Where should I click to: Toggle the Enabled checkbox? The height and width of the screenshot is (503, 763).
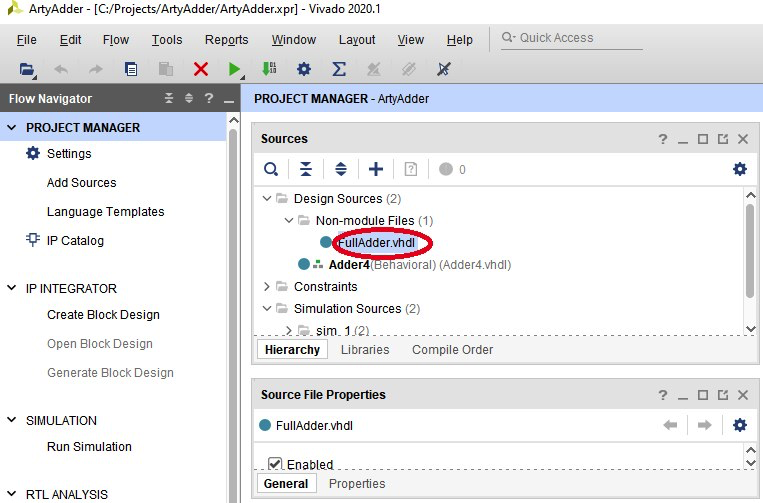275,463
